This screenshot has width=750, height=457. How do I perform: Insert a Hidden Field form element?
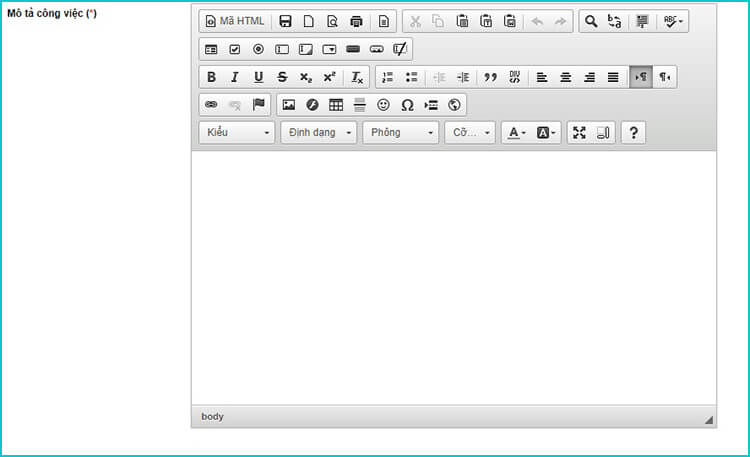pyautogui.click(x=400, y=49)
